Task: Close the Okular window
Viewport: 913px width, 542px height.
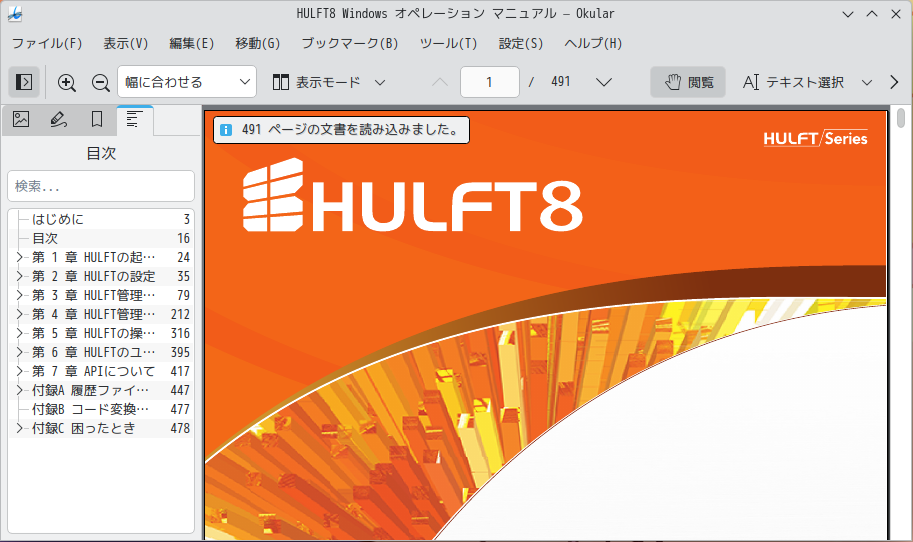Action: [896, 14]
